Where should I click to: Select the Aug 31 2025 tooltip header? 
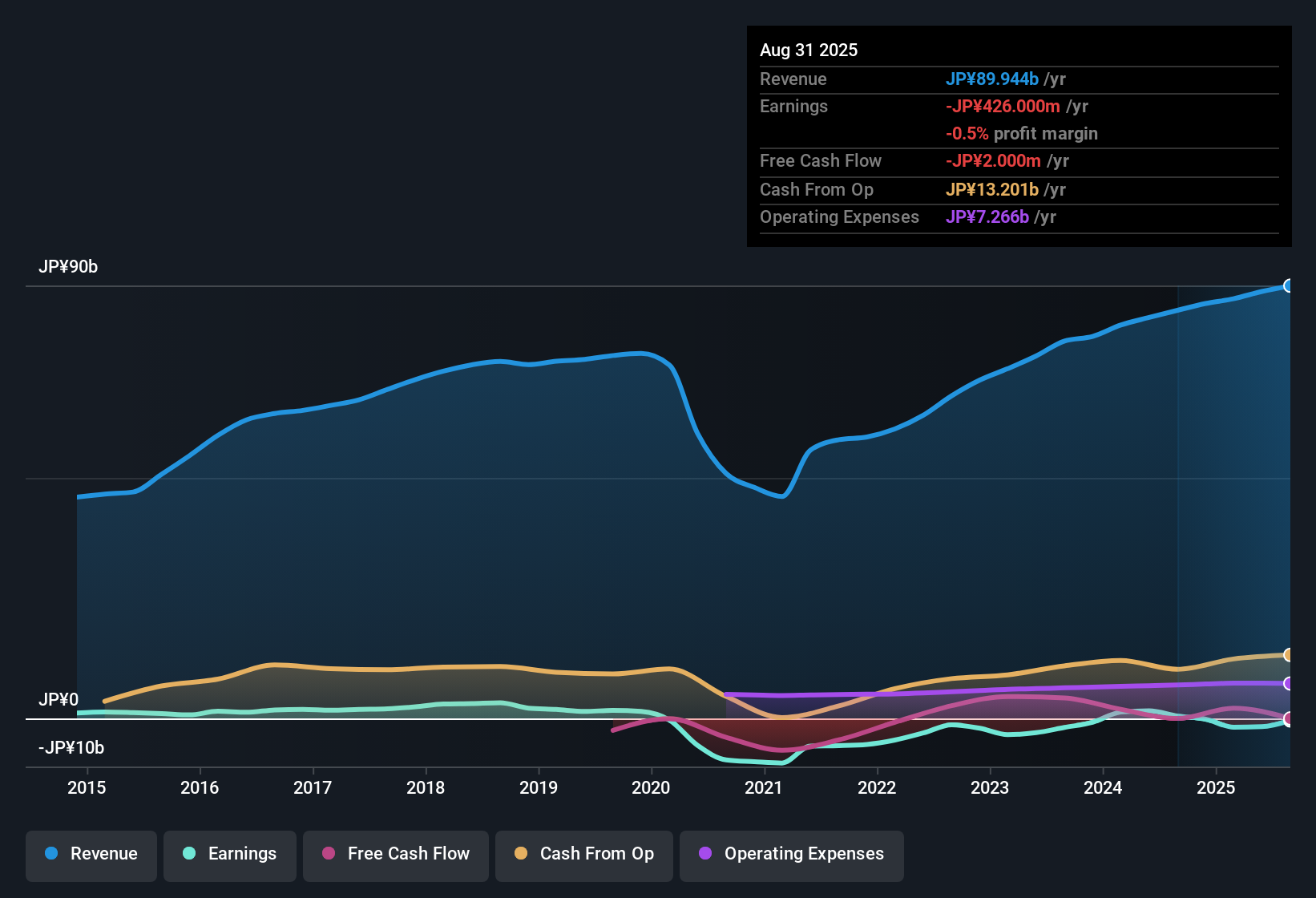809,50
